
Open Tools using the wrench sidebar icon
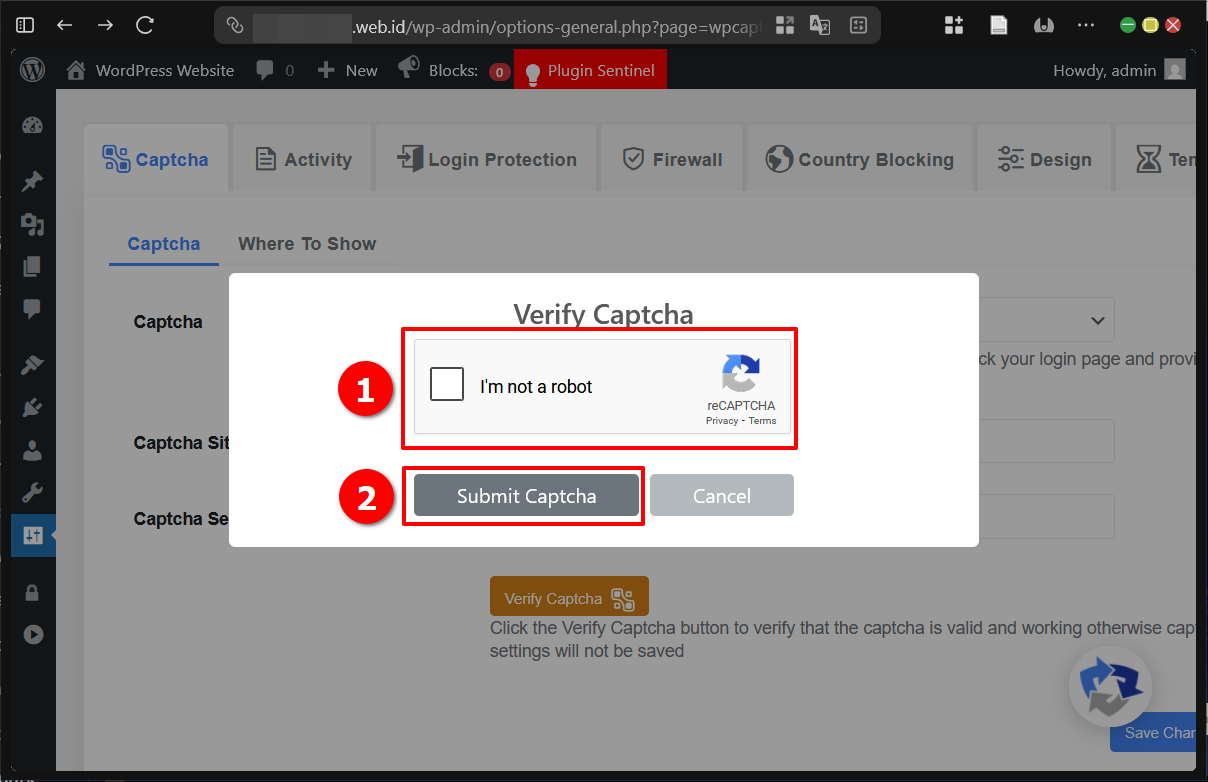point(32,492)
